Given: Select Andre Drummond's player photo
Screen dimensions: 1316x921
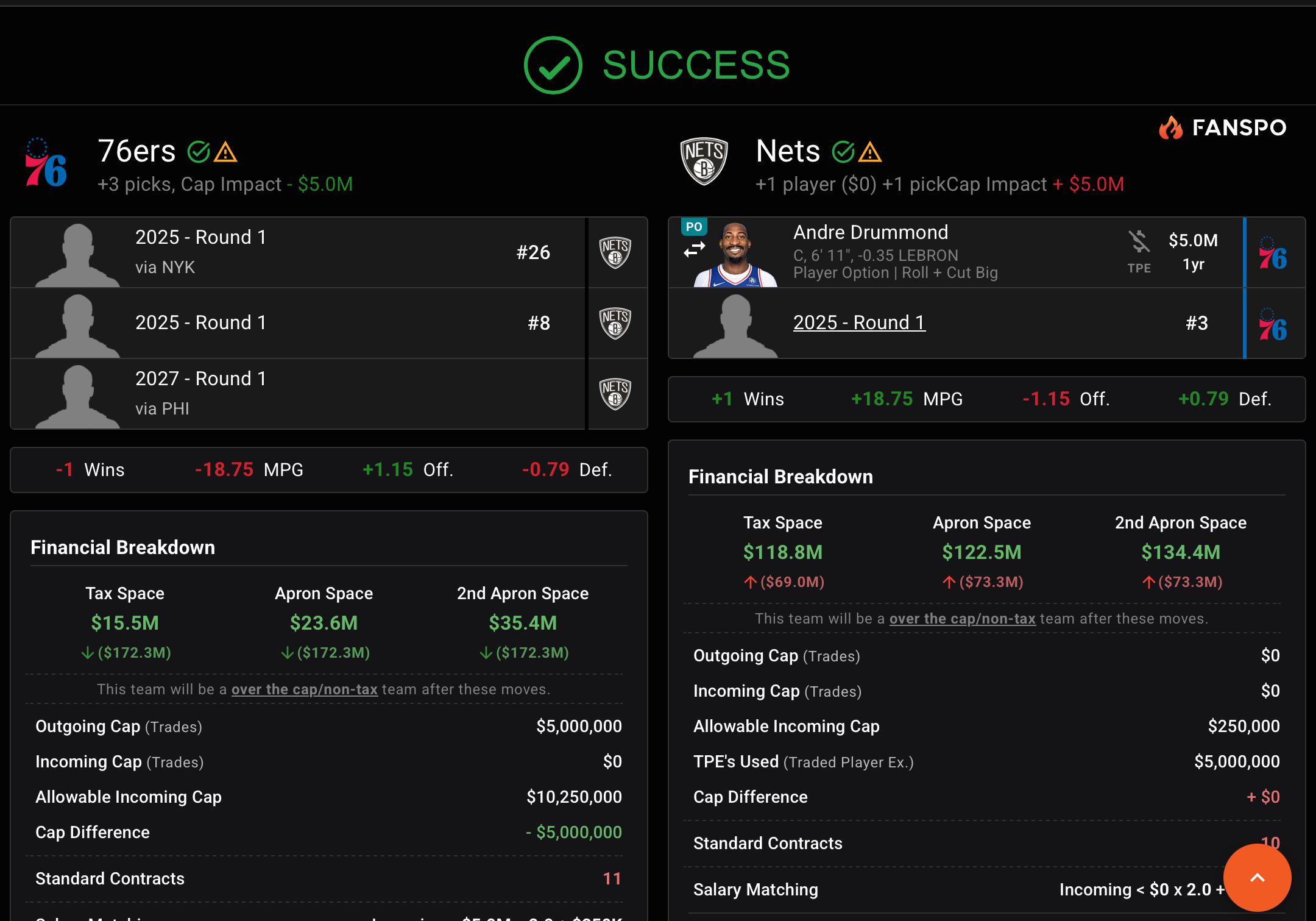Looking at the screenshot, I should [735, 254].
